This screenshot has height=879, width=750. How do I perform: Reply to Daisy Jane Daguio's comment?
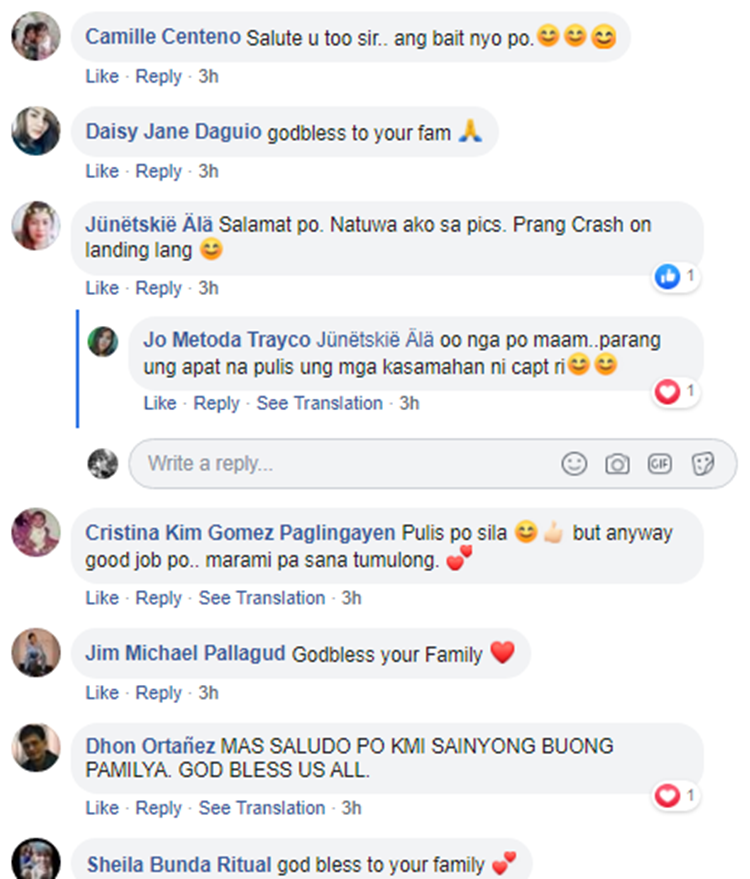pos(159,171)
